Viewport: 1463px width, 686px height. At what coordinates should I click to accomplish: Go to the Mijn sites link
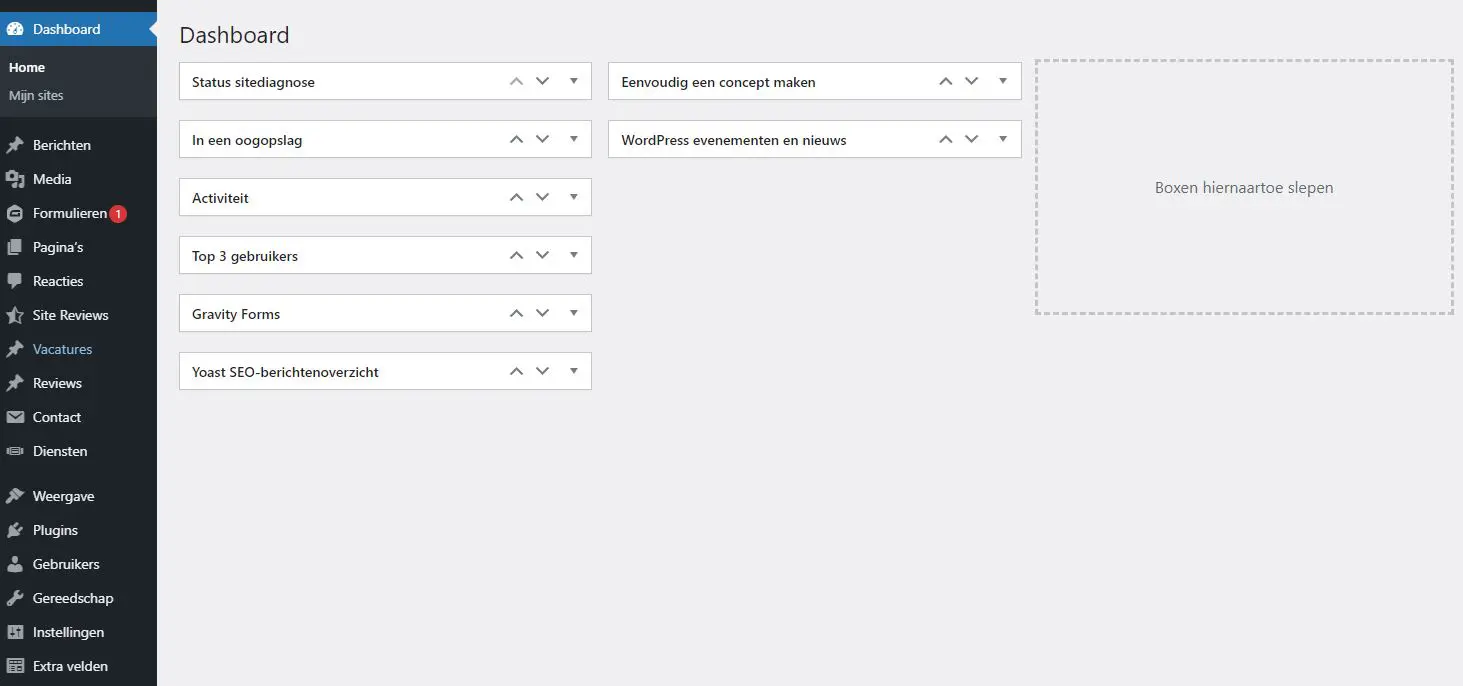click(x=36, y=96)
